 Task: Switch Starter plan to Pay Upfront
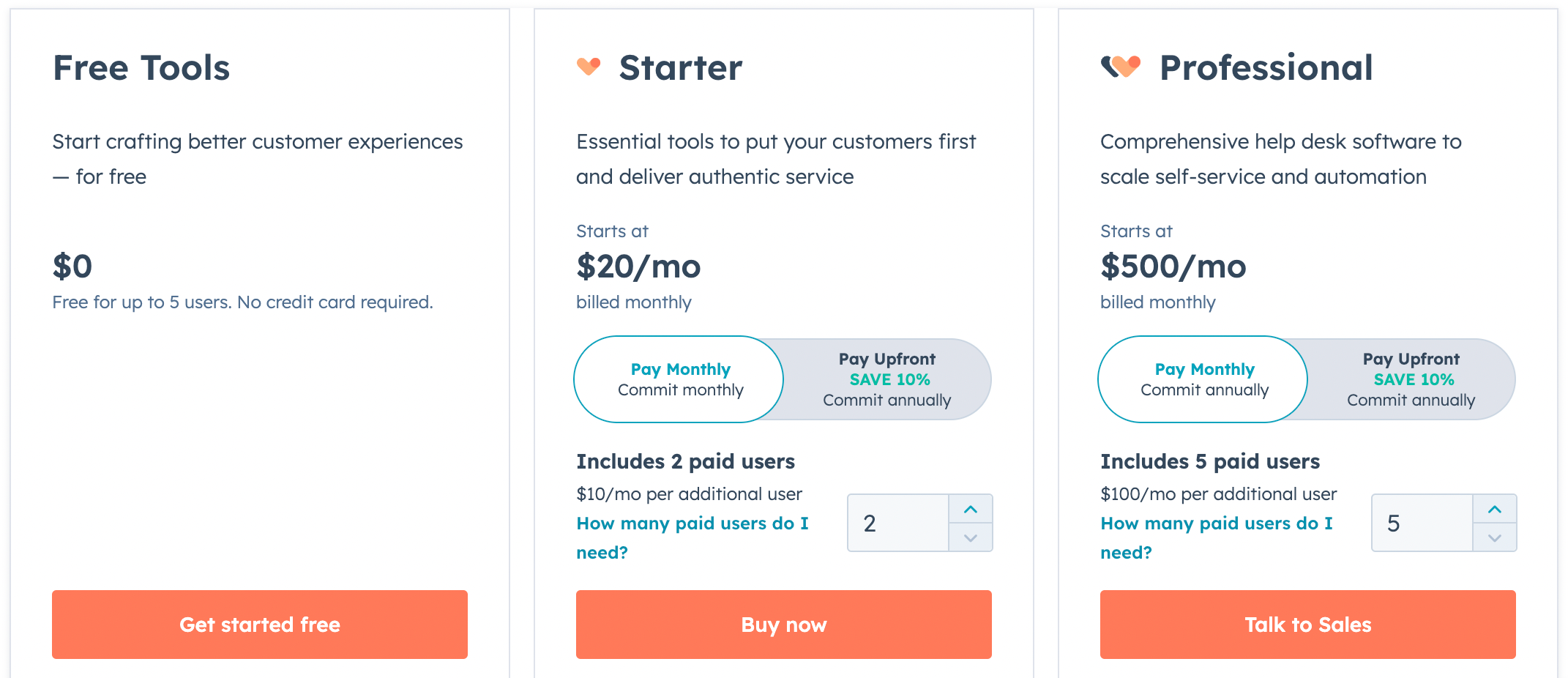[x=886, y=379]
